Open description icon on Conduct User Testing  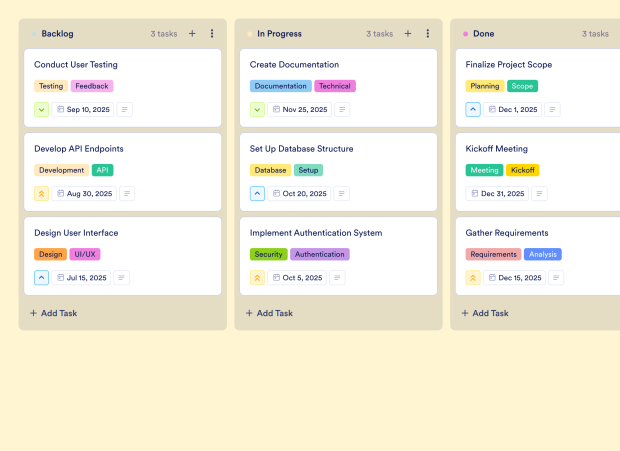point(125,109)
